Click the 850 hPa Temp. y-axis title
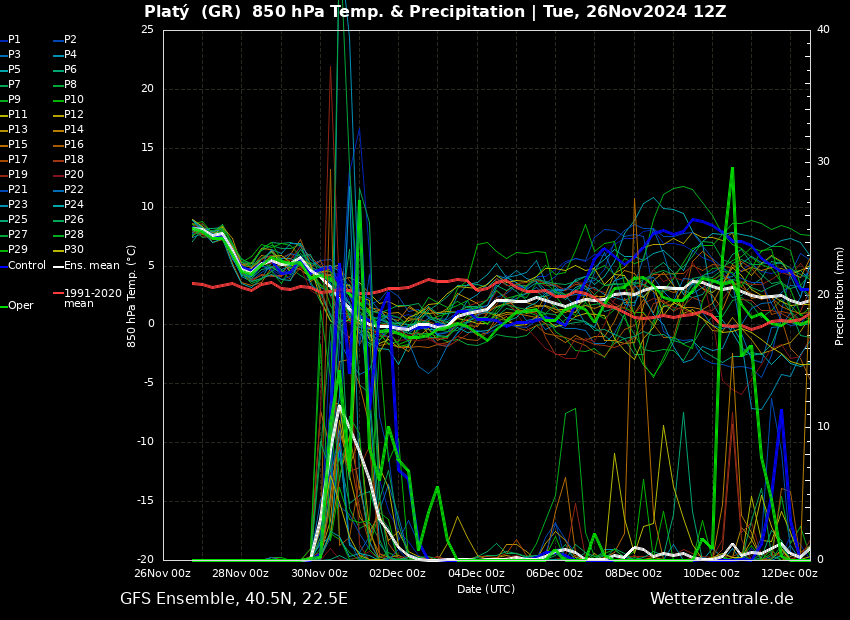The width and height of the screenshot is (850, 620). 132,295
